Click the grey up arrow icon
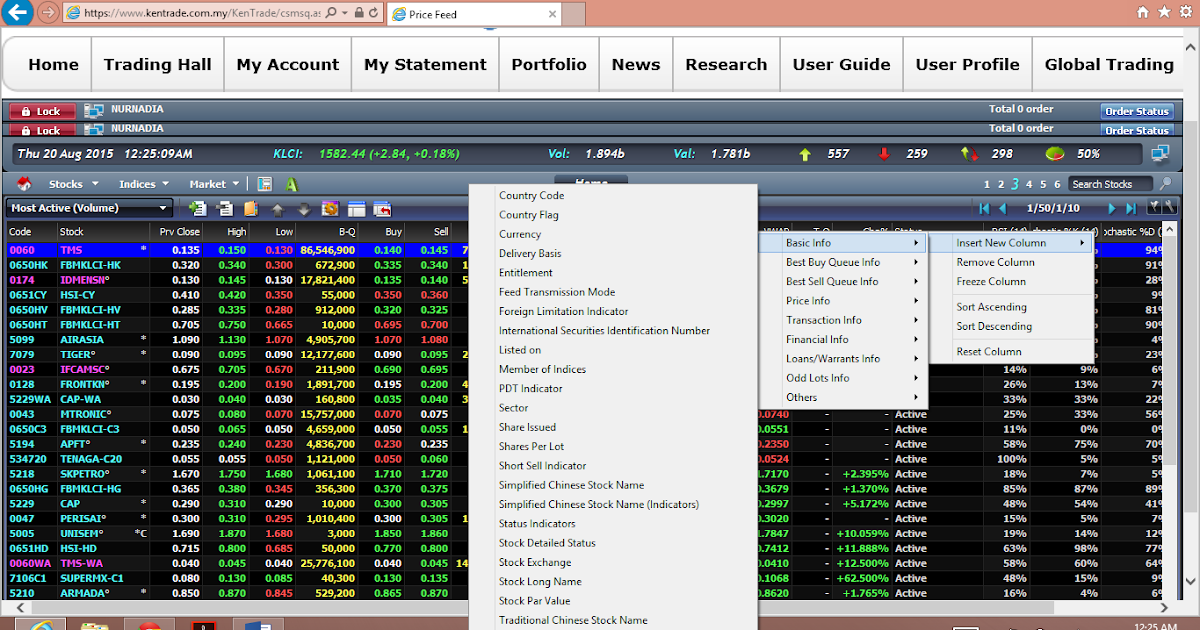This screenshot has width=1200, height=630. point(278,209)
